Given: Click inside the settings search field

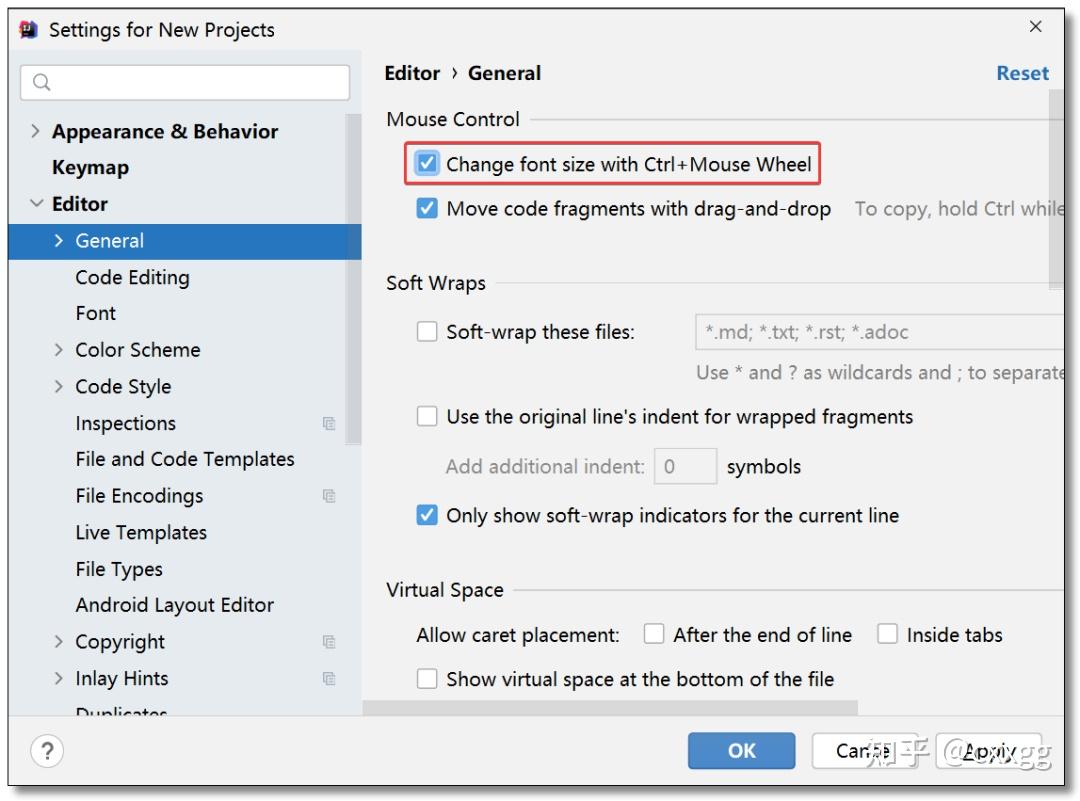Looking at the screenshot, I should (x=180, y=81).
